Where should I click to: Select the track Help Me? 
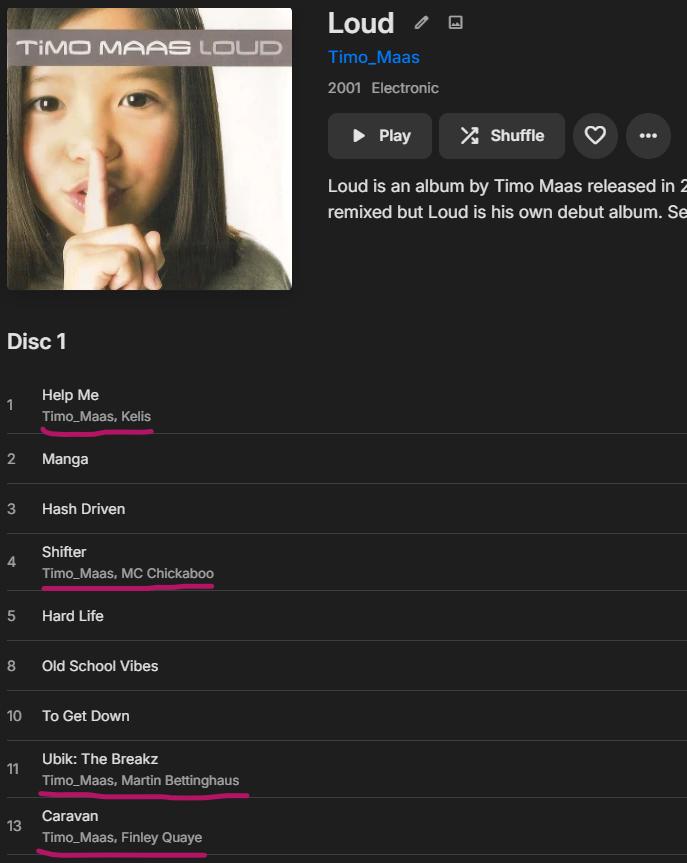pos(70,395)
